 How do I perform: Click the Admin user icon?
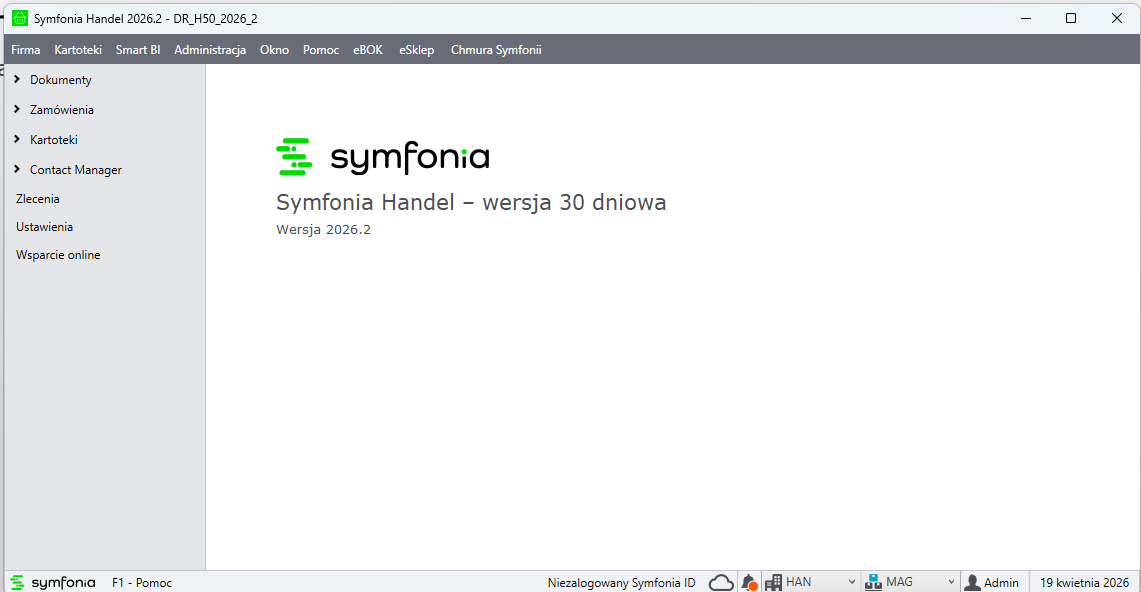coord(972,582)
